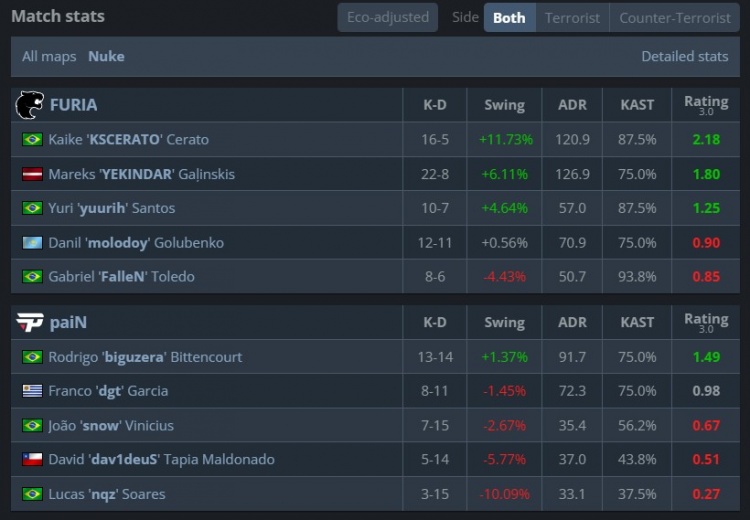Switch side filter to Terrorist
Viewport: 750px width, 520px height.
click(572, 17)
